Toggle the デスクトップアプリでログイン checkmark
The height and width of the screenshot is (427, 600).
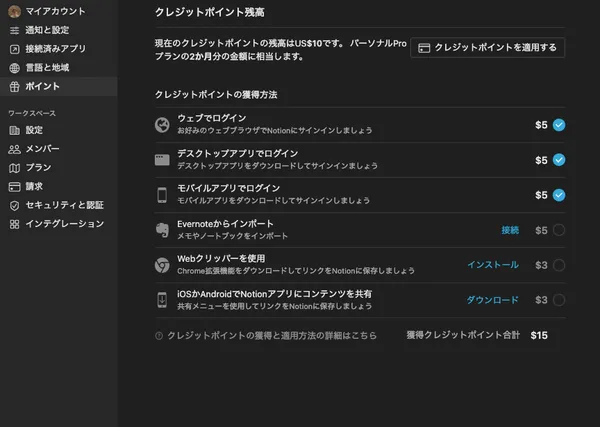[559, 160]
